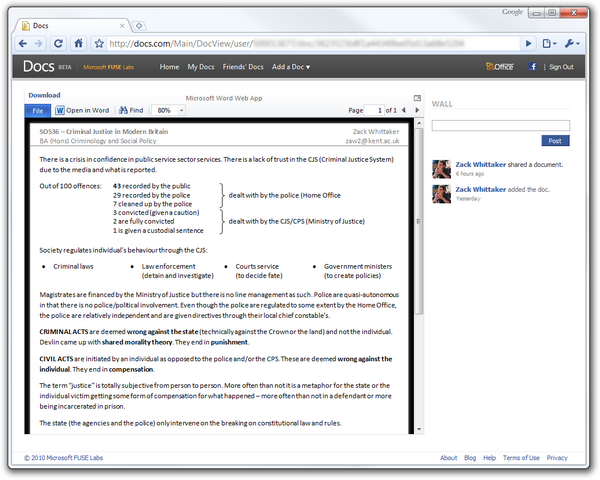Open Zack Whittaker's profile from added the doc

pos(481,189)
